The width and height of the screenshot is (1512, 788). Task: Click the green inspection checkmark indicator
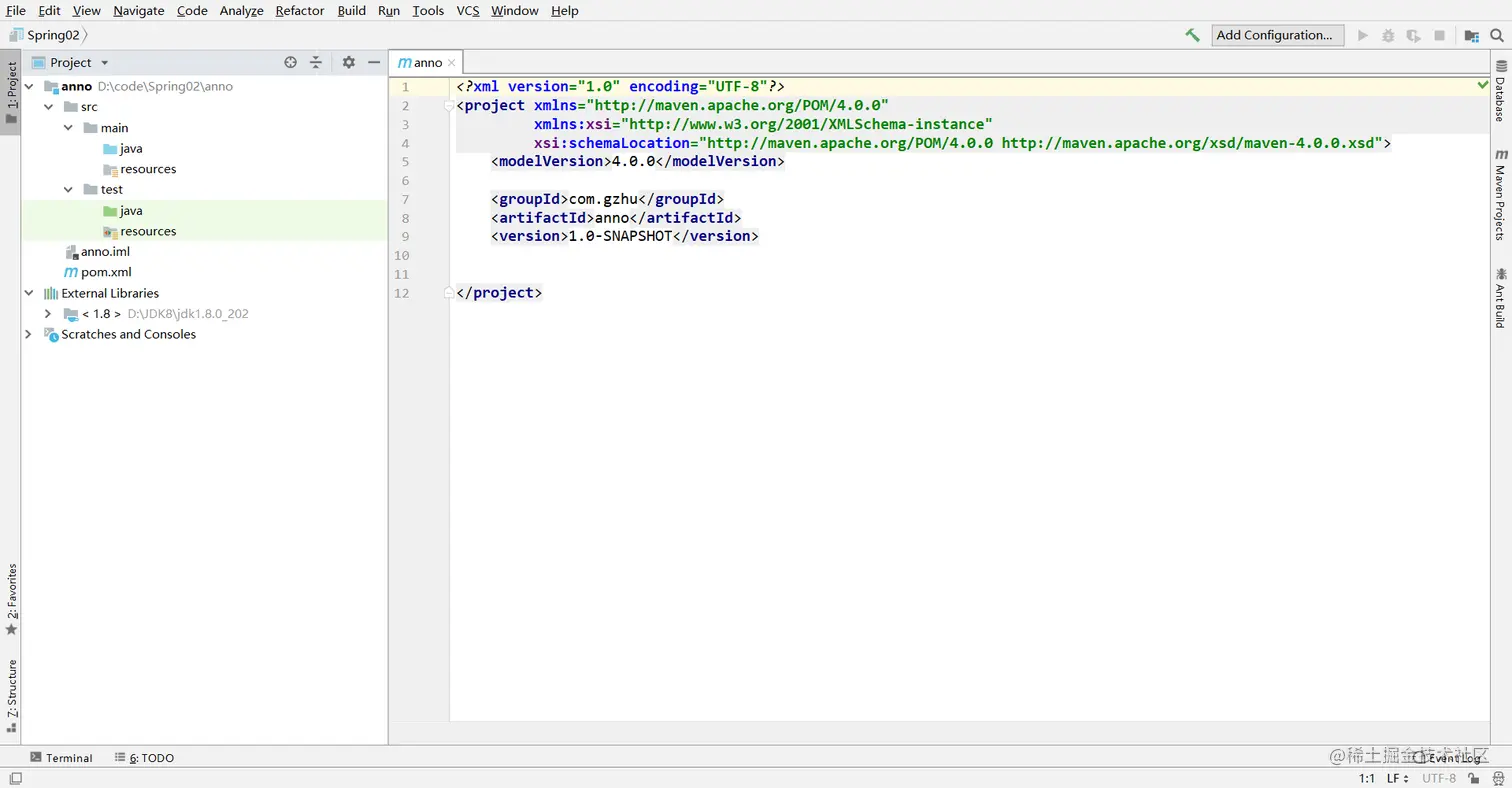pos(1483,86)
